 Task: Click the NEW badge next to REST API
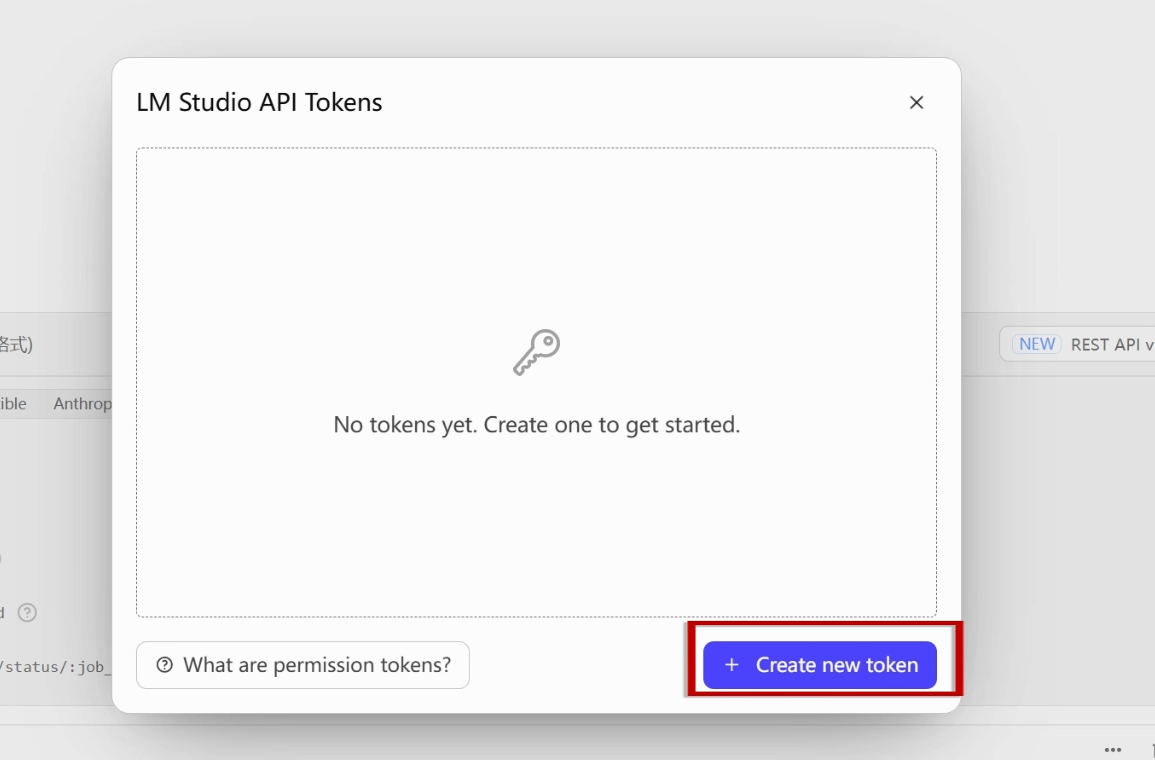(x=1036, y=344)
